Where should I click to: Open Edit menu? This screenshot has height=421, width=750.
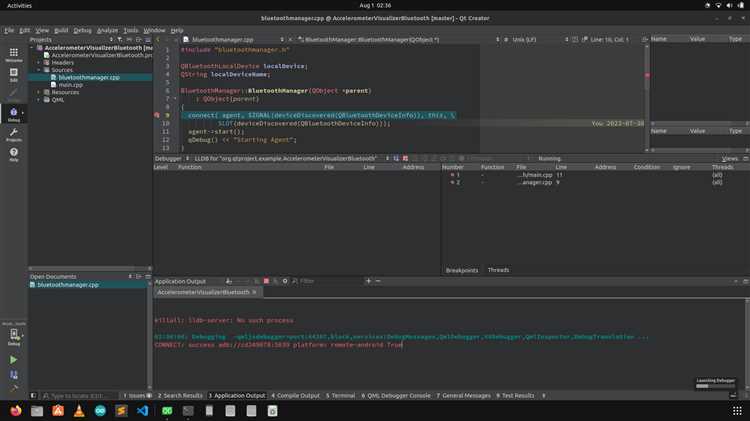(24, 30)
